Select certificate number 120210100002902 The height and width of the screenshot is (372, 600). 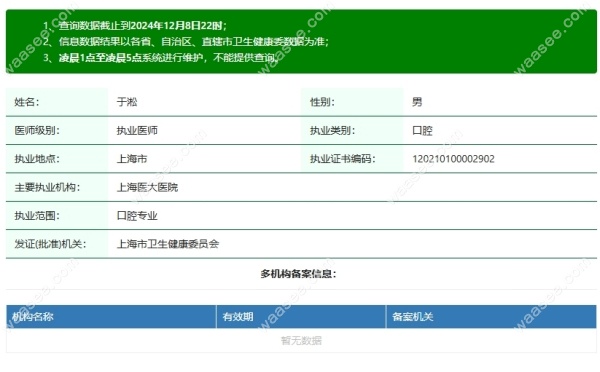(453, 159)
